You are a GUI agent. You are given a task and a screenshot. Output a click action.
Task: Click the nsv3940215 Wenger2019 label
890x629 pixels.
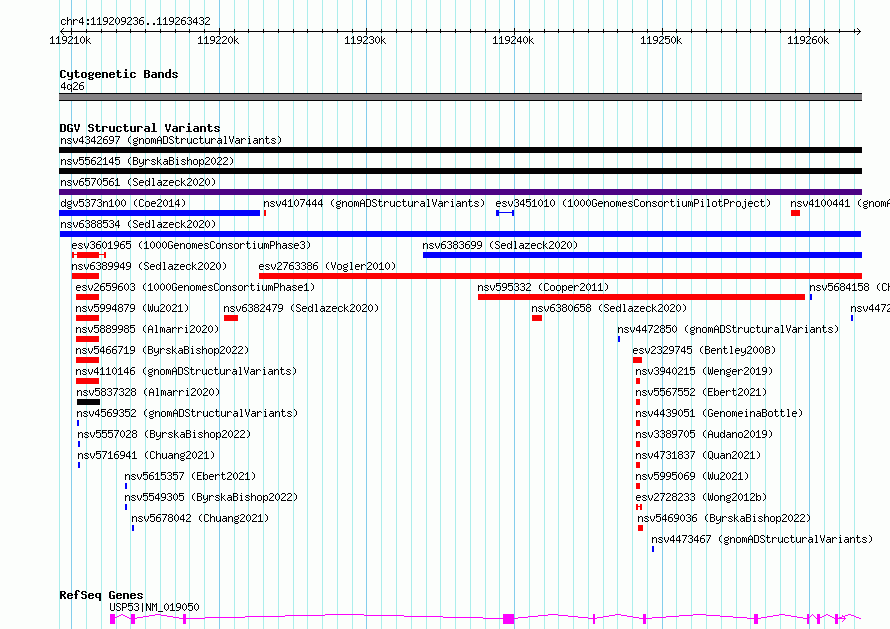click(x=704, y=371)
